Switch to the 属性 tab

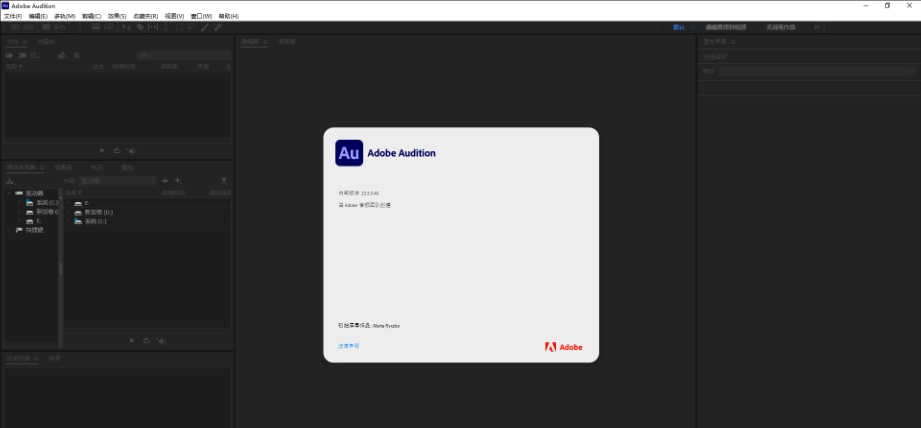click(x=127, y=167)
